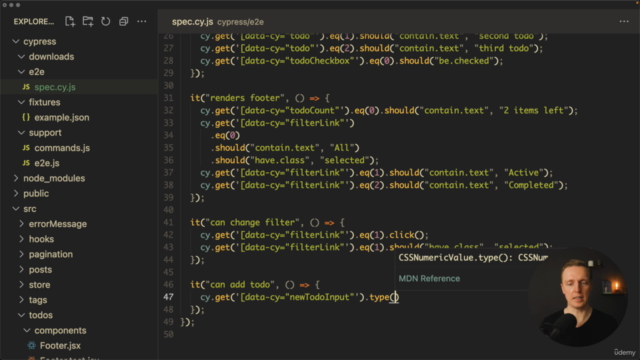Screen dimensions: 640x360
Task: Place cursor inside type() parentheses
Action: pos(394,297)
